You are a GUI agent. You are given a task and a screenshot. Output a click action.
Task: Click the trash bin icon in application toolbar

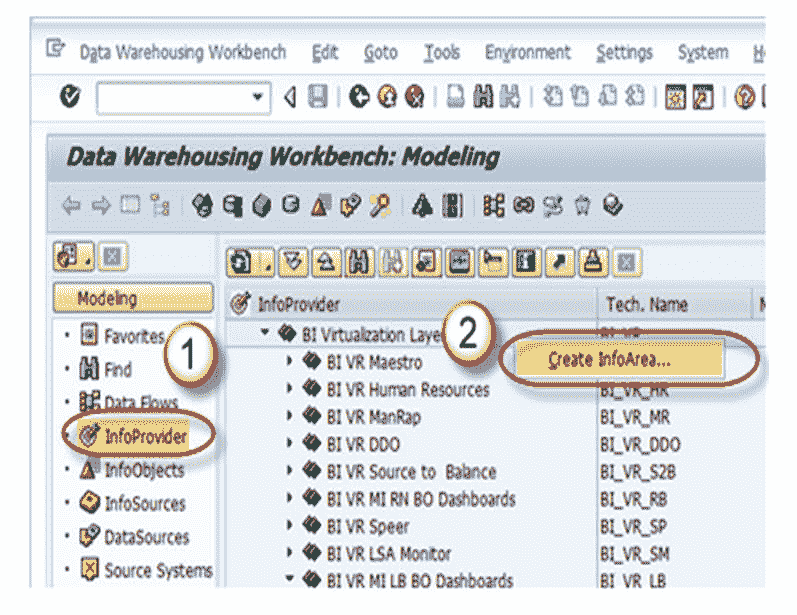coord(583,206)
